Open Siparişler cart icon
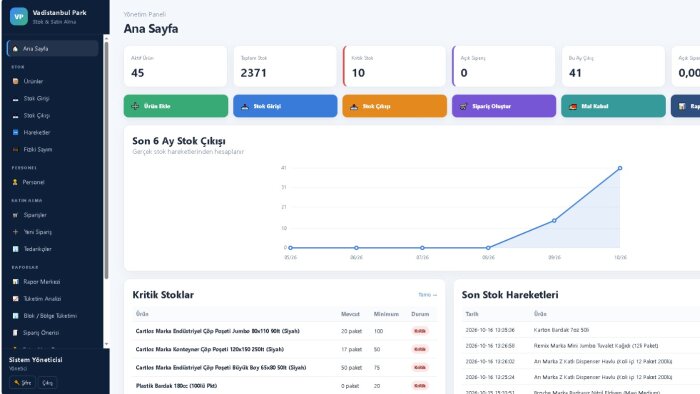Viewport: 700px width, 394px height. (x=15, y=215)
